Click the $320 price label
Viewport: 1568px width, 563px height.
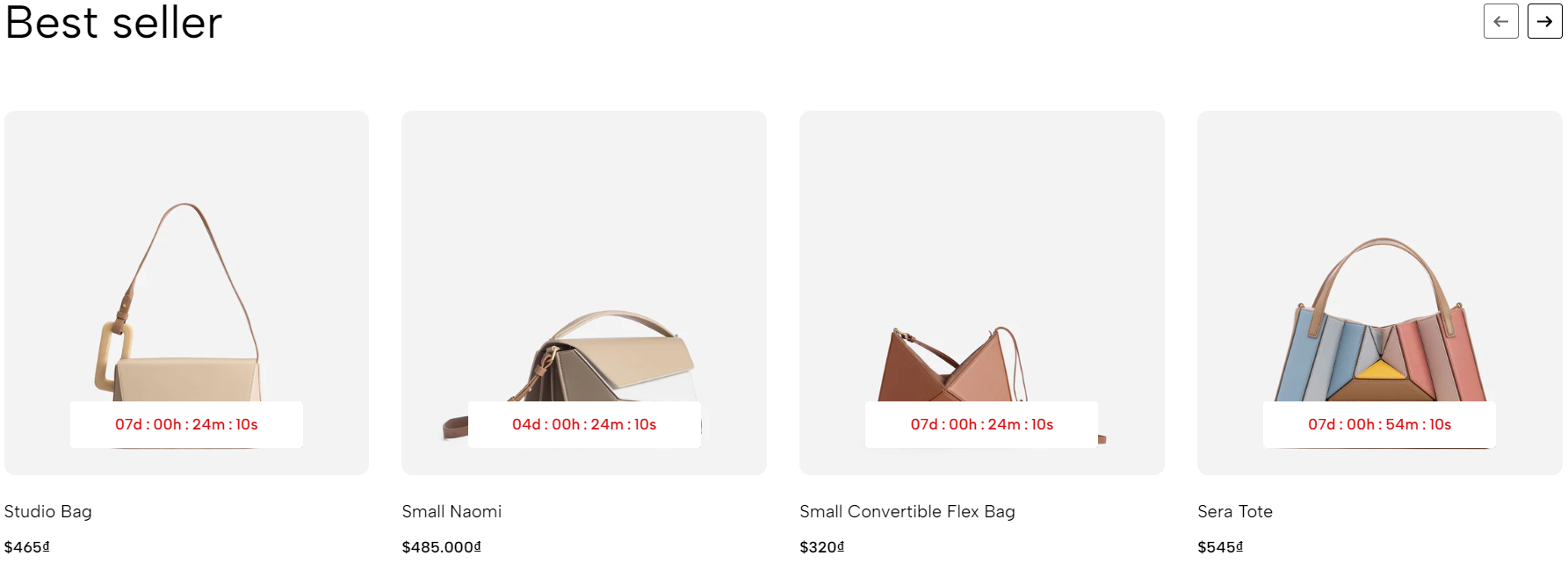822,547
